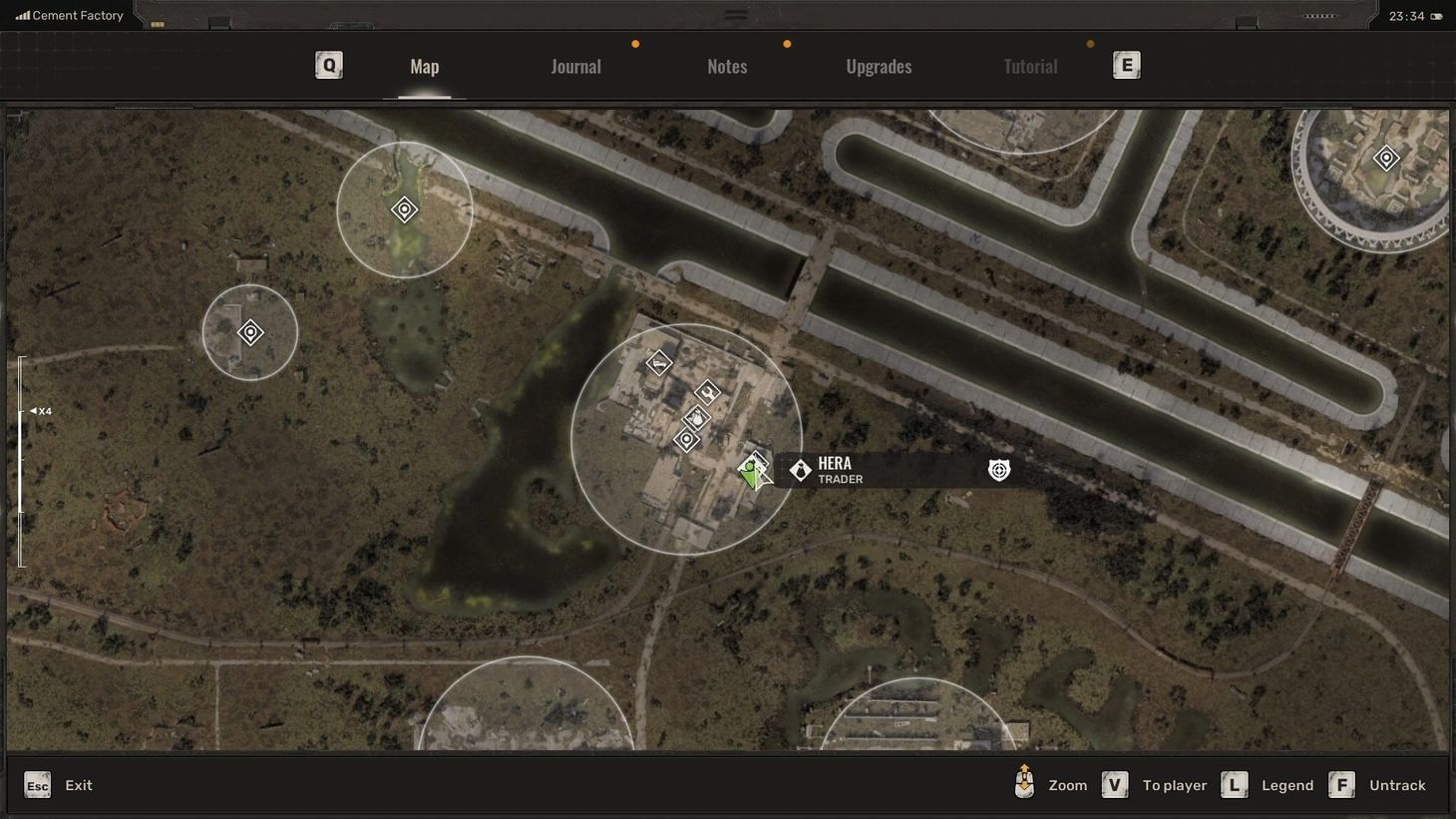Click the Q key icon beside the Map tab
The width and height of the screenshot is (1456, 819).
(328, 64)
